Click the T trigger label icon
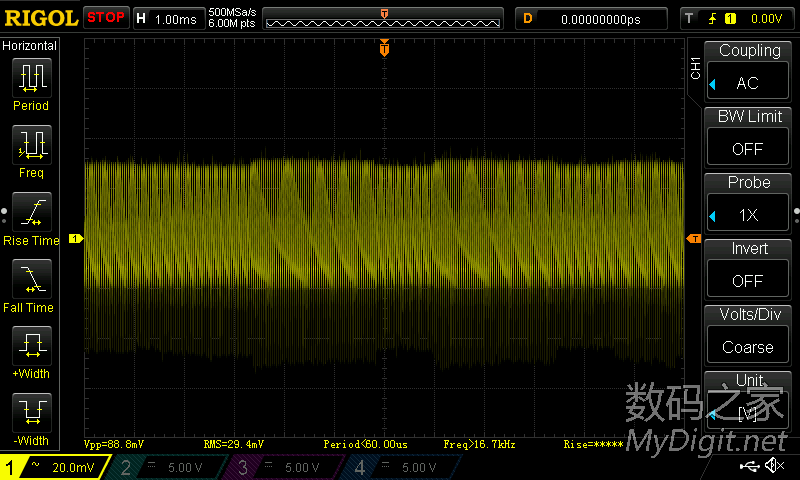The image size is (800, 480). [689, 19]
